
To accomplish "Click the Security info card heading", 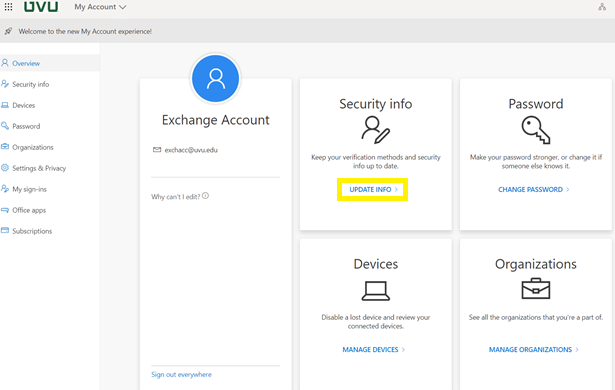I will (x=376, y=104).
